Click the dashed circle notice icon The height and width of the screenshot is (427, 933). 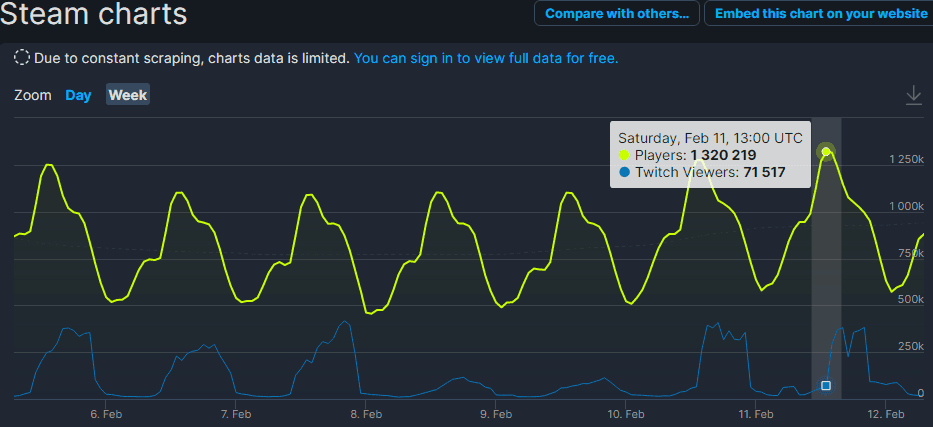(x=22, y=58)
